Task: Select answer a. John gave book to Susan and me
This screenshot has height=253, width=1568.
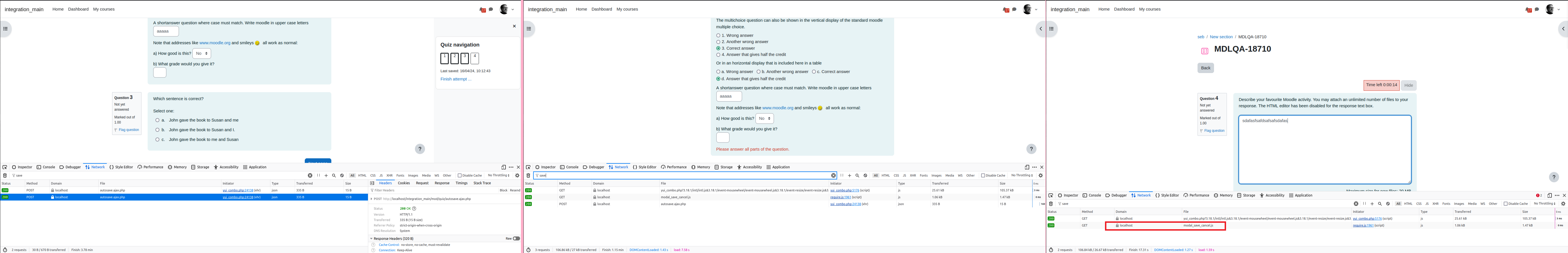Action: pyautogui.click(x=157, y=120)
